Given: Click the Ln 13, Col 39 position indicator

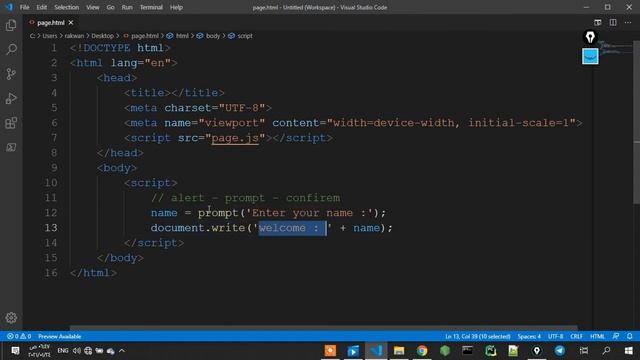Looking at the screenshot, I should click(478, 336).
